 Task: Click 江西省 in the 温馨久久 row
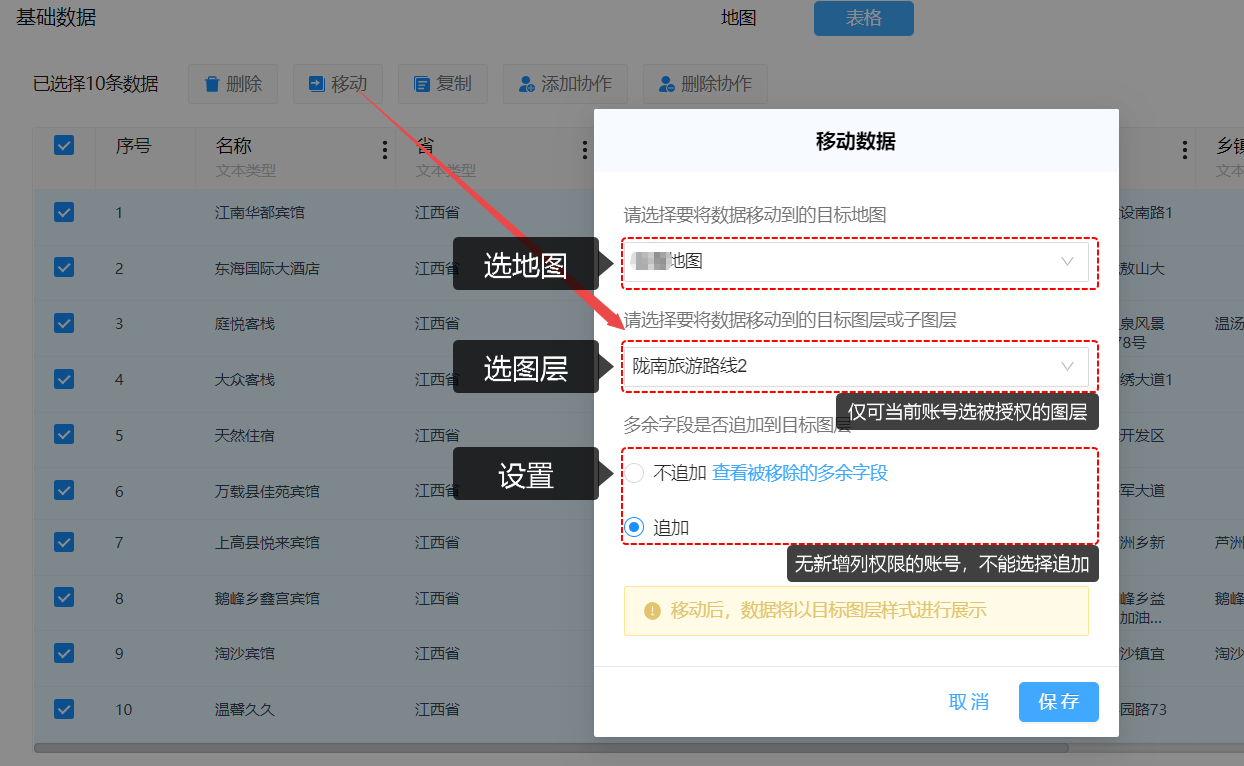click(x=437, y=709)
